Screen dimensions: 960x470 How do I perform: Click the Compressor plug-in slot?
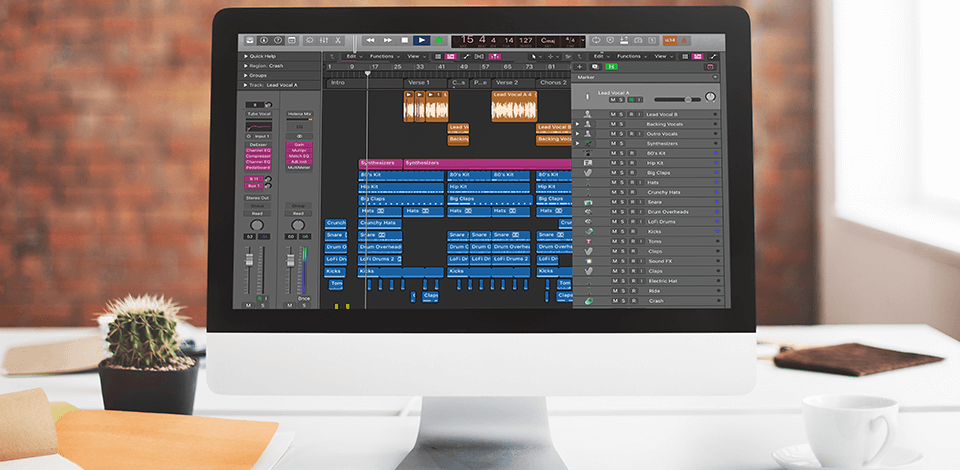[258, 156]
